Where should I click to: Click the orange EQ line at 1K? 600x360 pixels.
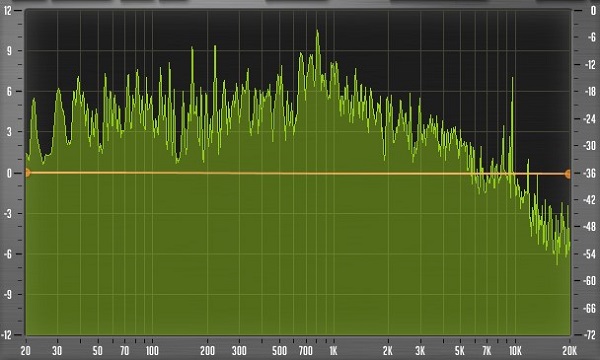pos(334,173)
